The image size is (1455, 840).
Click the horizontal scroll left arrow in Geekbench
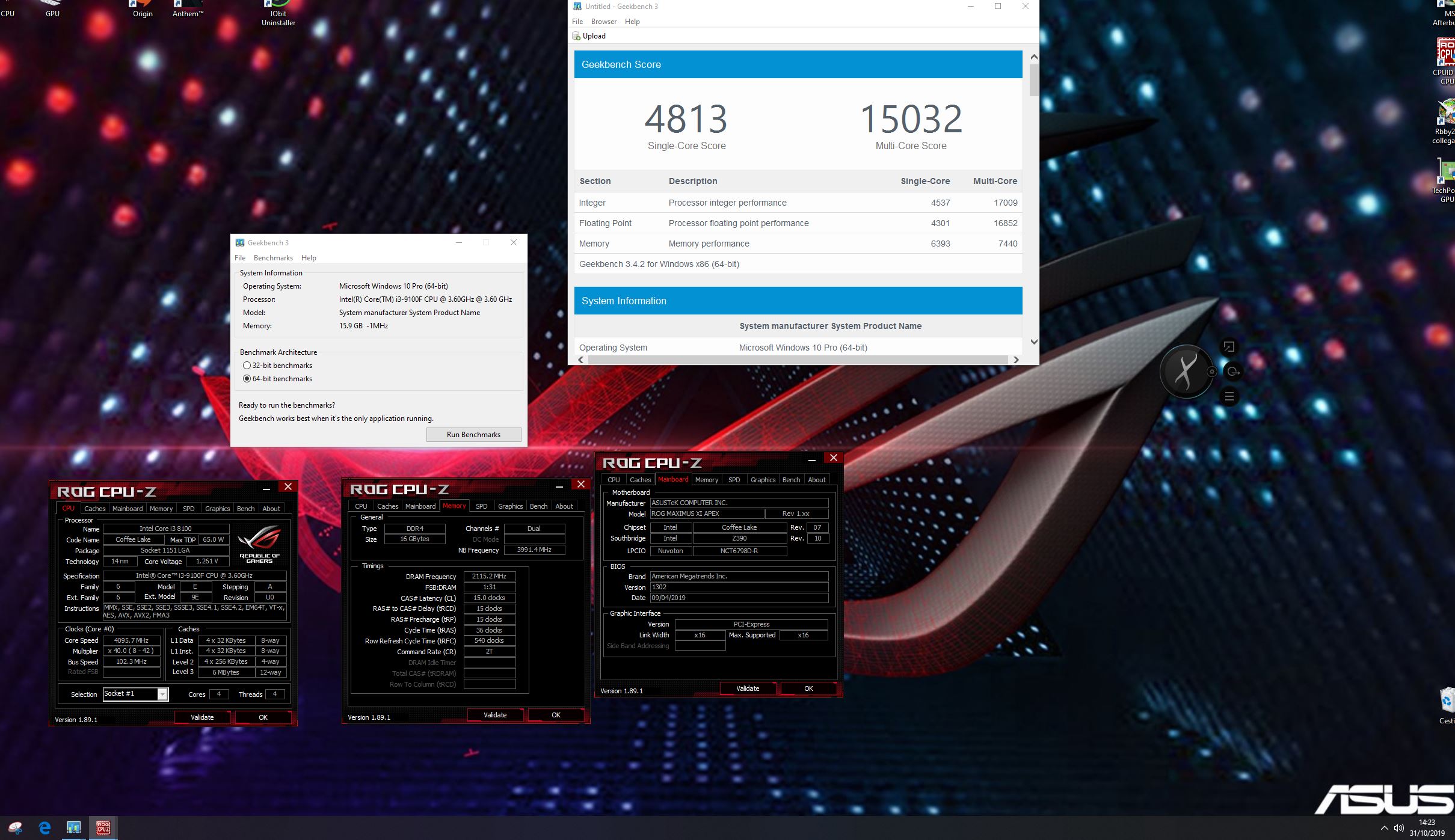point(580,360)
